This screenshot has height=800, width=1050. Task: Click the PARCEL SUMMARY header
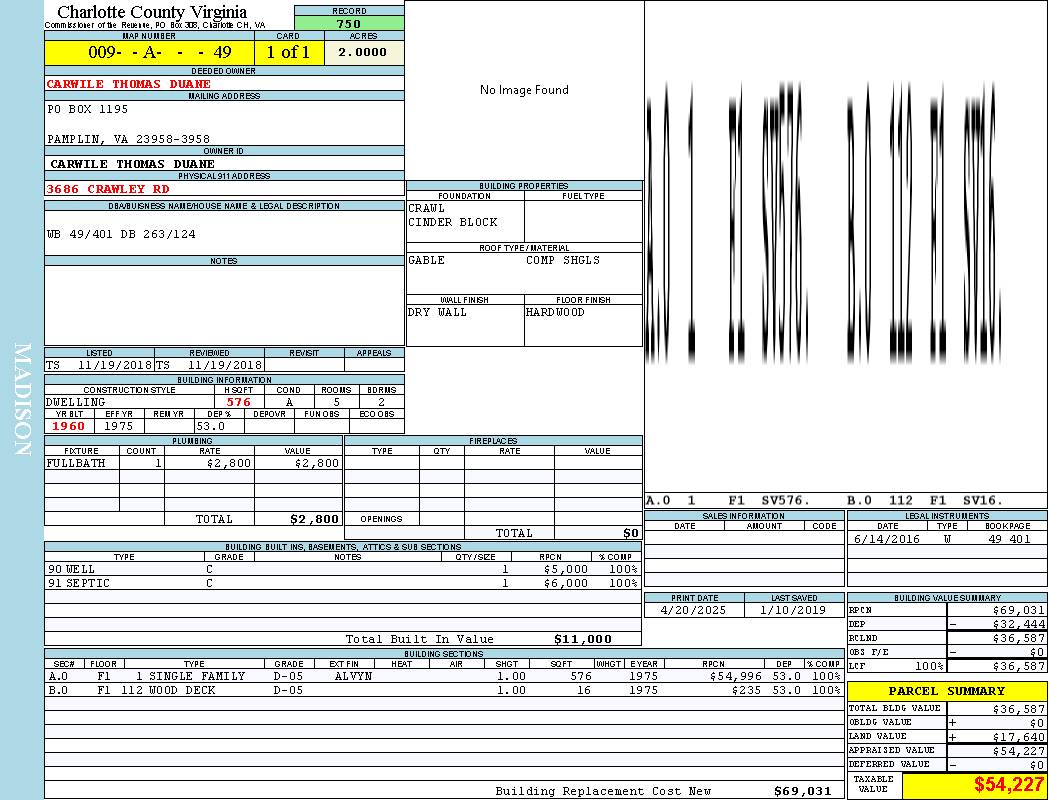[946, 691]
